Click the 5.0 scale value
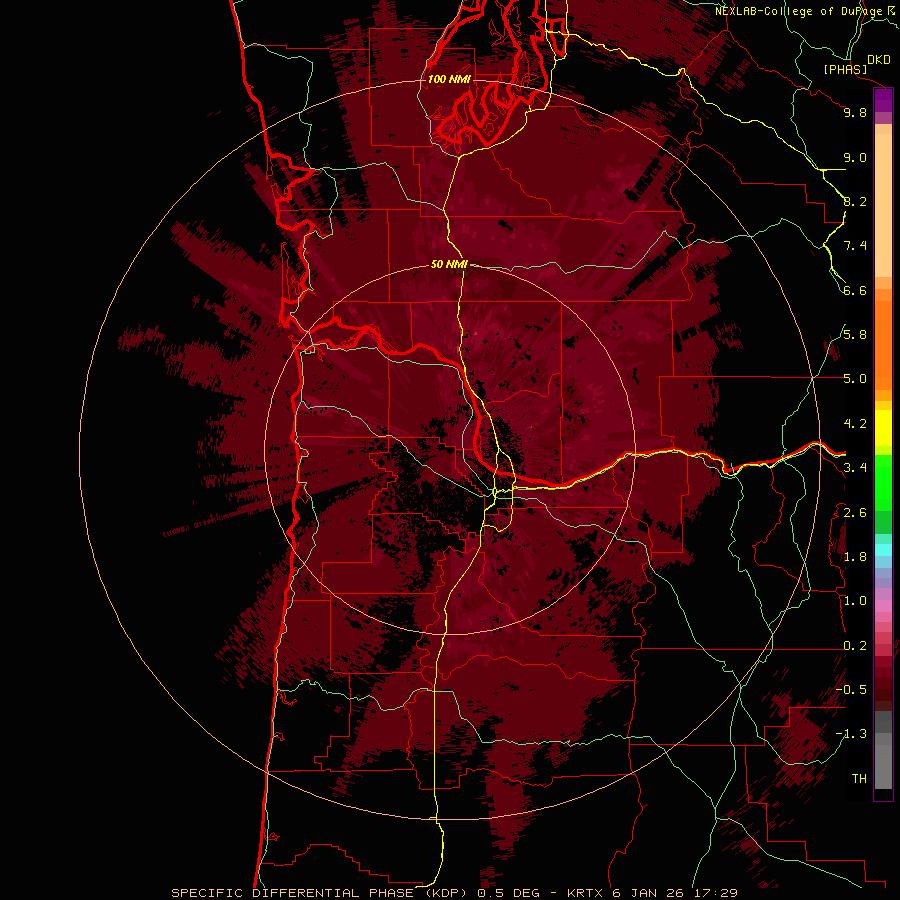 point(855,379)
